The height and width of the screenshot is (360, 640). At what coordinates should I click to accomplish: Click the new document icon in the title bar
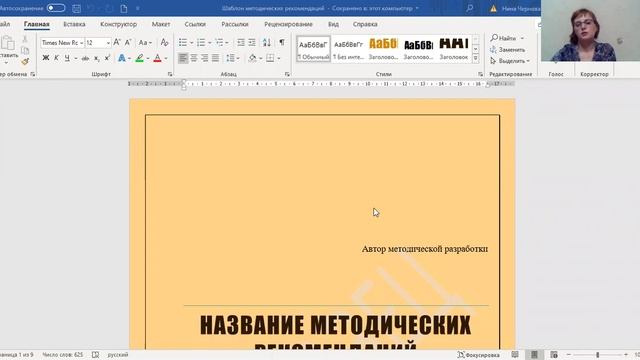coord(124,8)
